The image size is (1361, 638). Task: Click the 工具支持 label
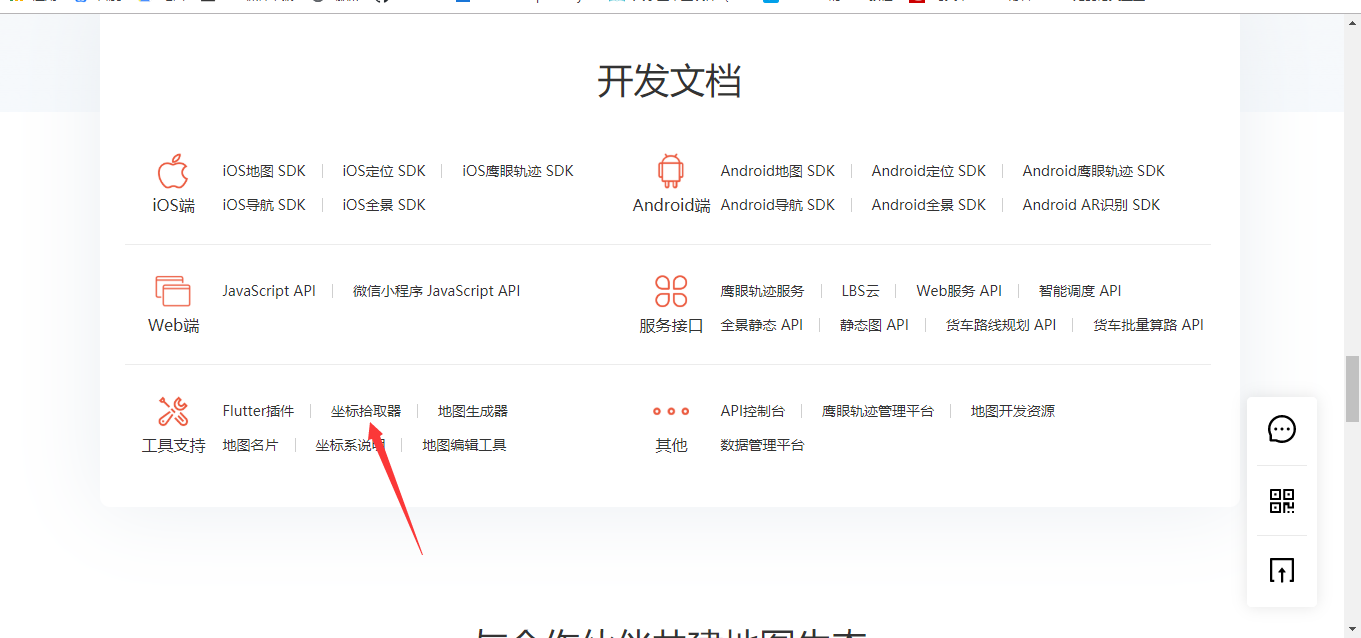(x=173, y=446)
